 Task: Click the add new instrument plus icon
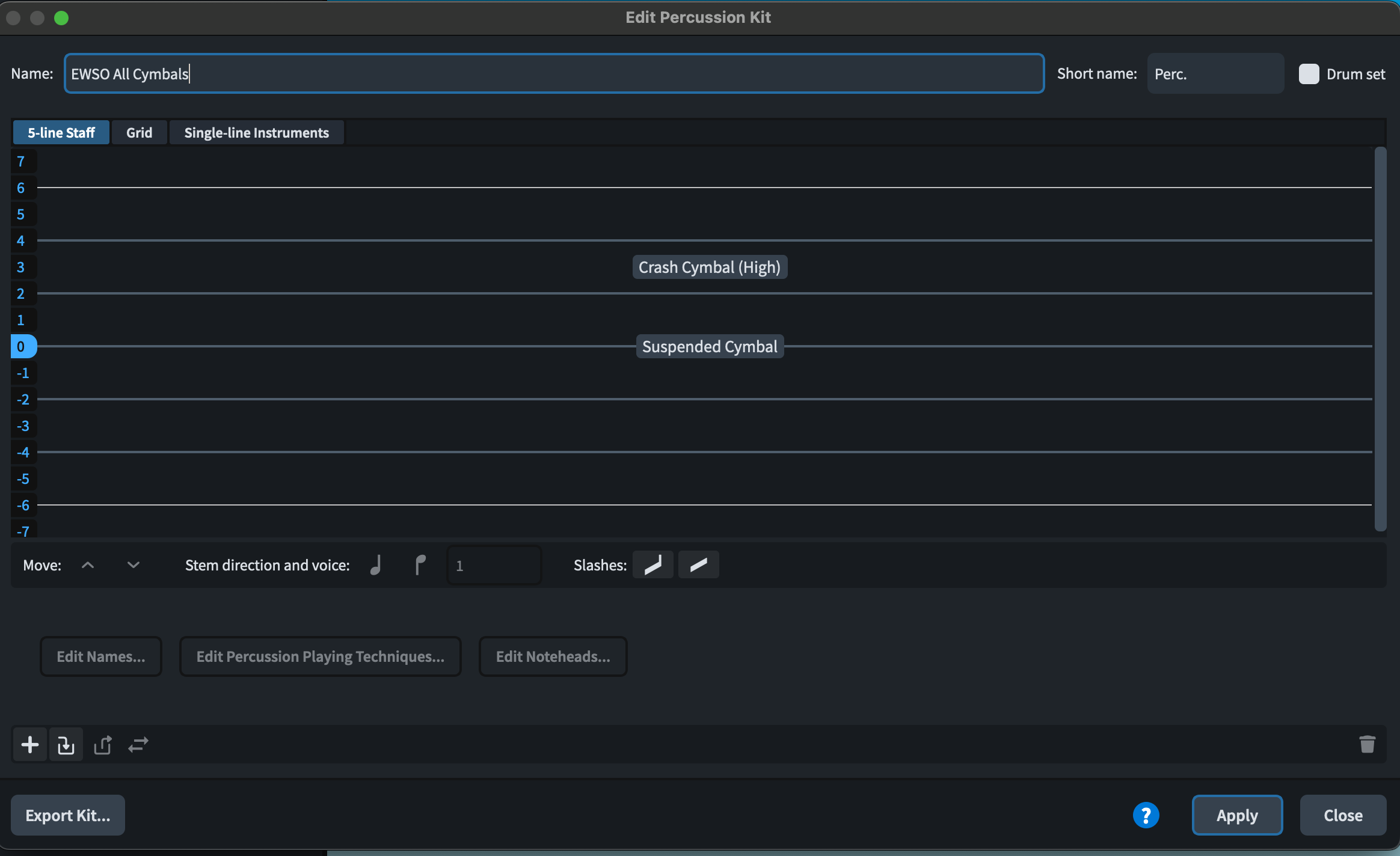coord(29,745)
